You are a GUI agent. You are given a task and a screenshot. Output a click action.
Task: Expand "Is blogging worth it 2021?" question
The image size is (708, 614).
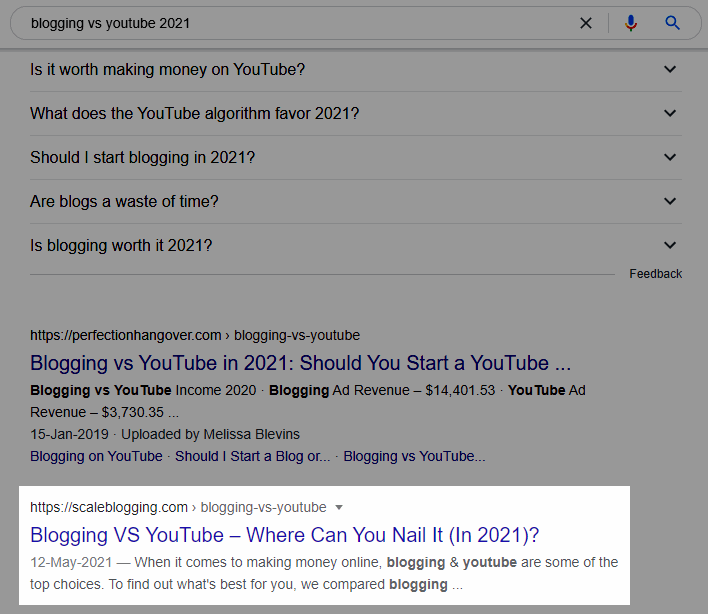[x=356, y=246]
